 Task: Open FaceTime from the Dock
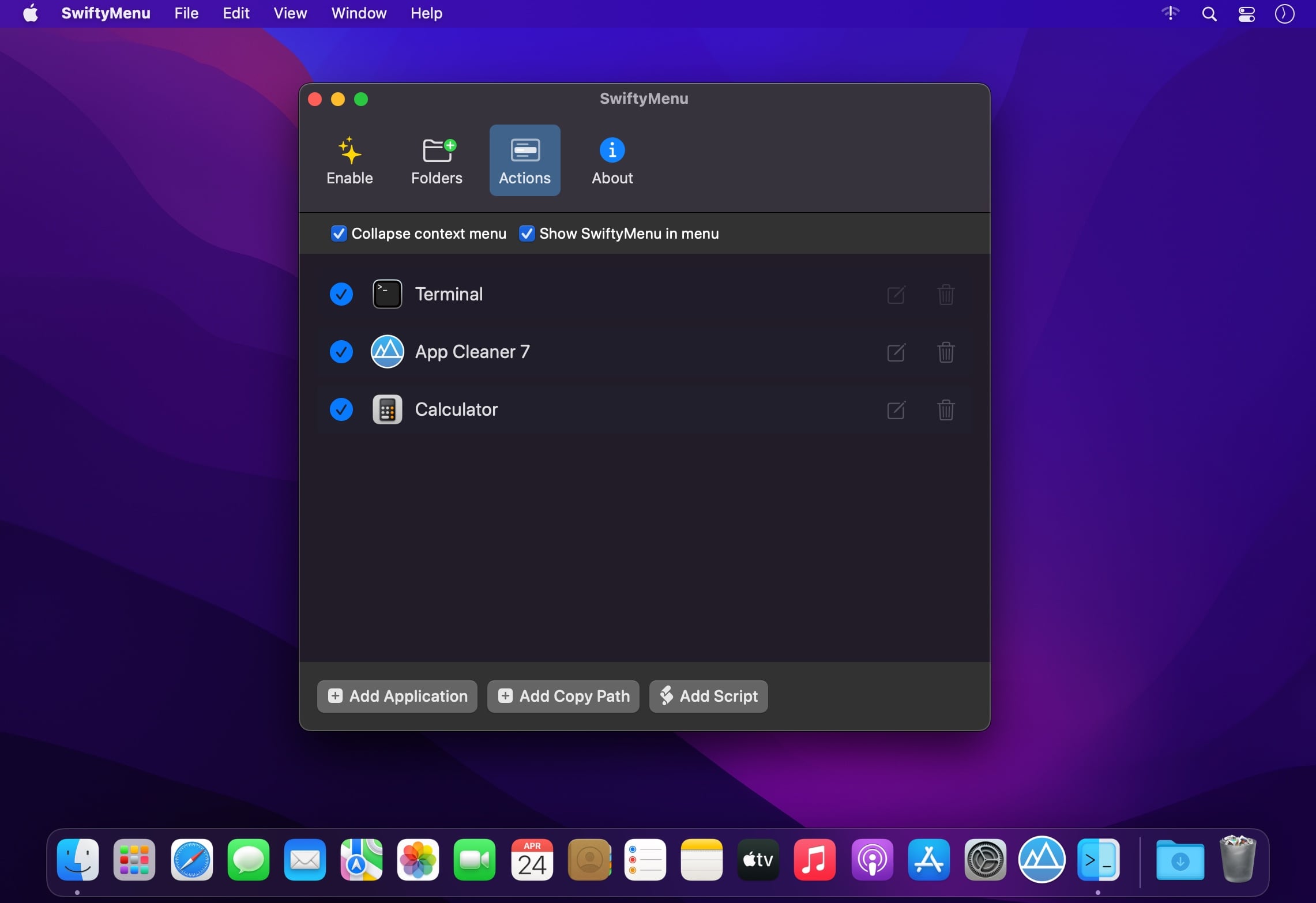click(x=475, y=860)
